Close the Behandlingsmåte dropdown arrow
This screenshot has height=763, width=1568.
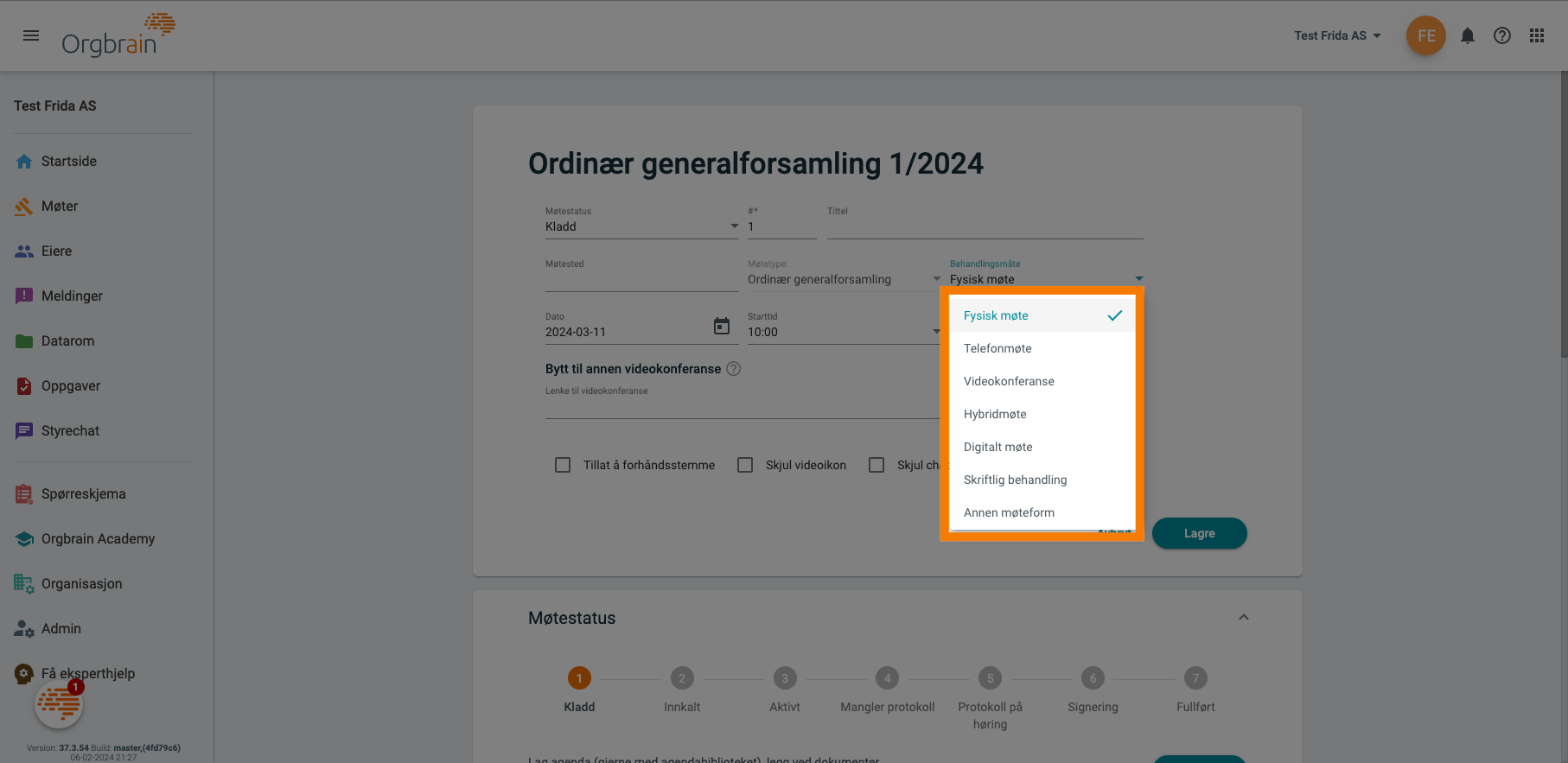[1138, 278]
